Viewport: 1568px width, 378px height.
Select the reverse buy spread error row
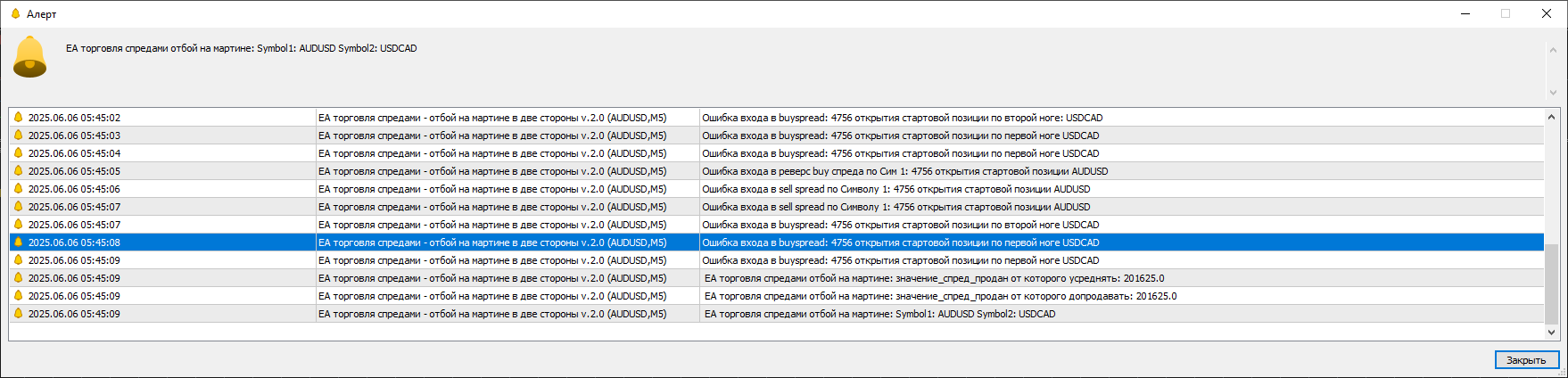coord(904,171)
